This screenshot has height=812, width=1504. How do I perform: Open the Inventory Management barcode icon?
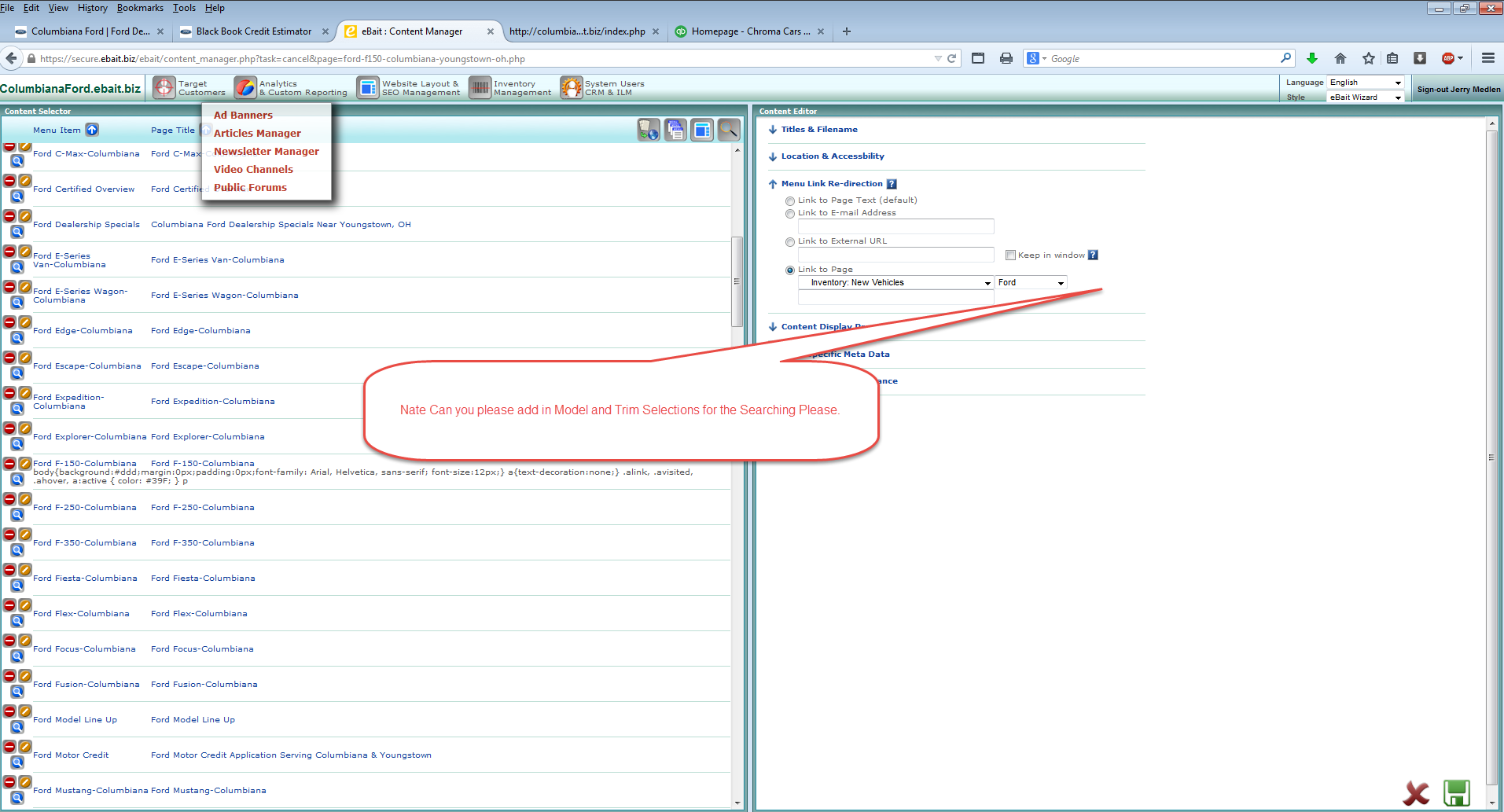point(480,87)
